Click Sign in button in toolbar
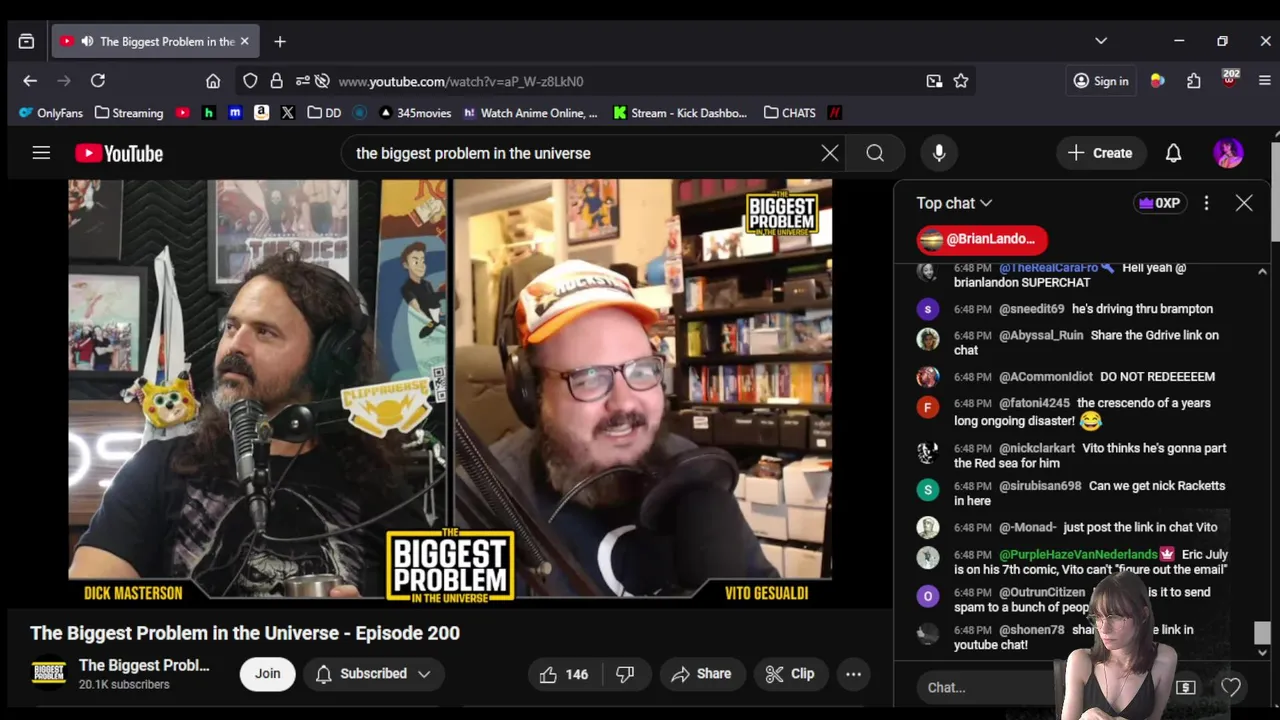The height and width of the screenshot is (720, 1280). pyautogui.click(x=1100, y=81)
